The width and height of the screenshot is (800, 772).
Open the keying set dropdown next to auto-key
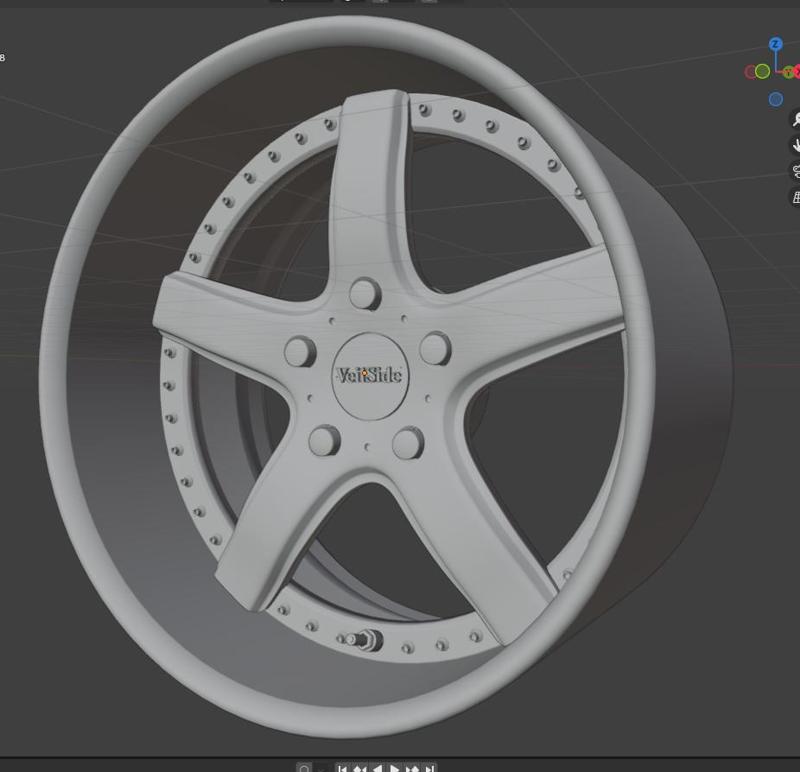pyautogui.click(x=321, y=768)
